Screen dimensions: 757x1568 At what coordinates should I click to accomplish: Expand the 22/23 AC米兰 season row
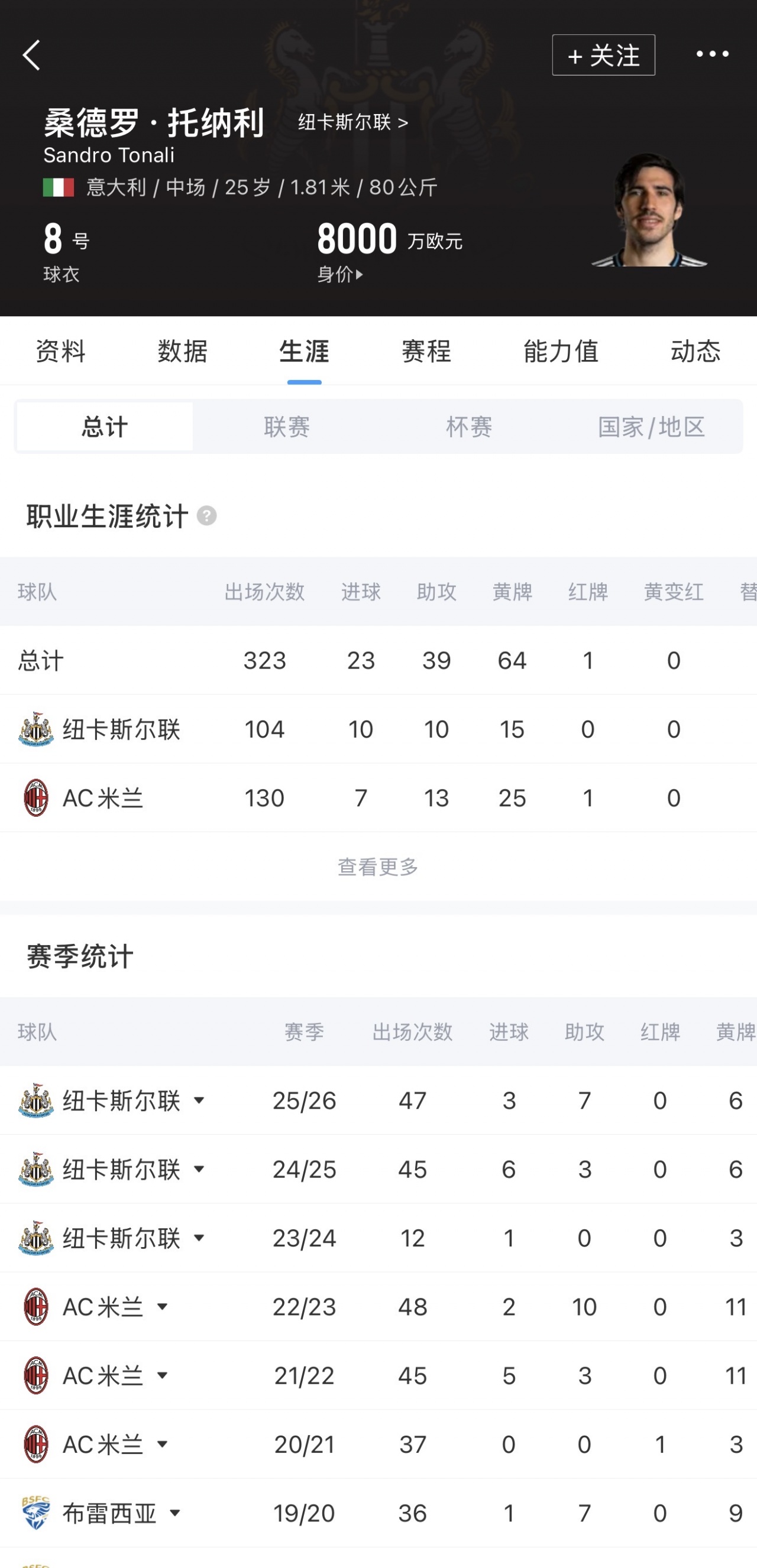162,1307
